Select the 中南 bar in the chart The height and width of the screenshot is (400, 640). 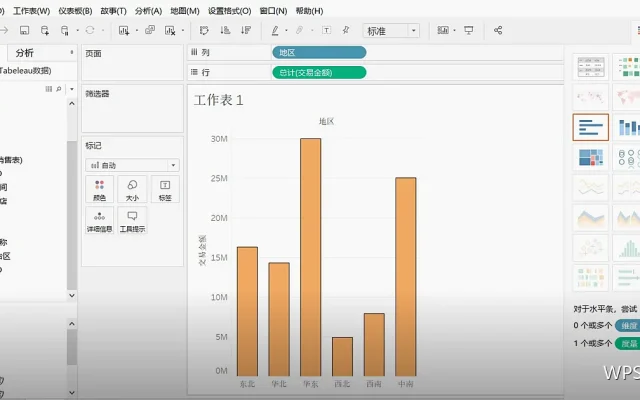point(406,277)
